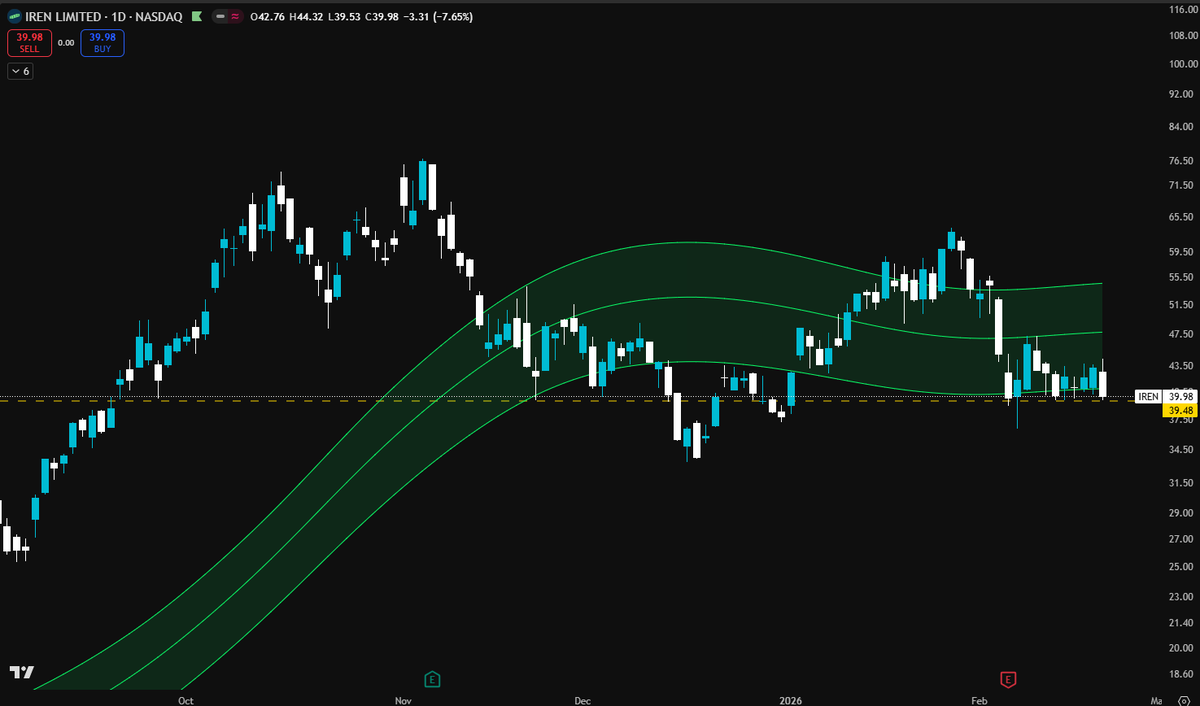Click the Oct label on time axis
This screenshot has width=1200, height=706.
click(x=186, y=699)
